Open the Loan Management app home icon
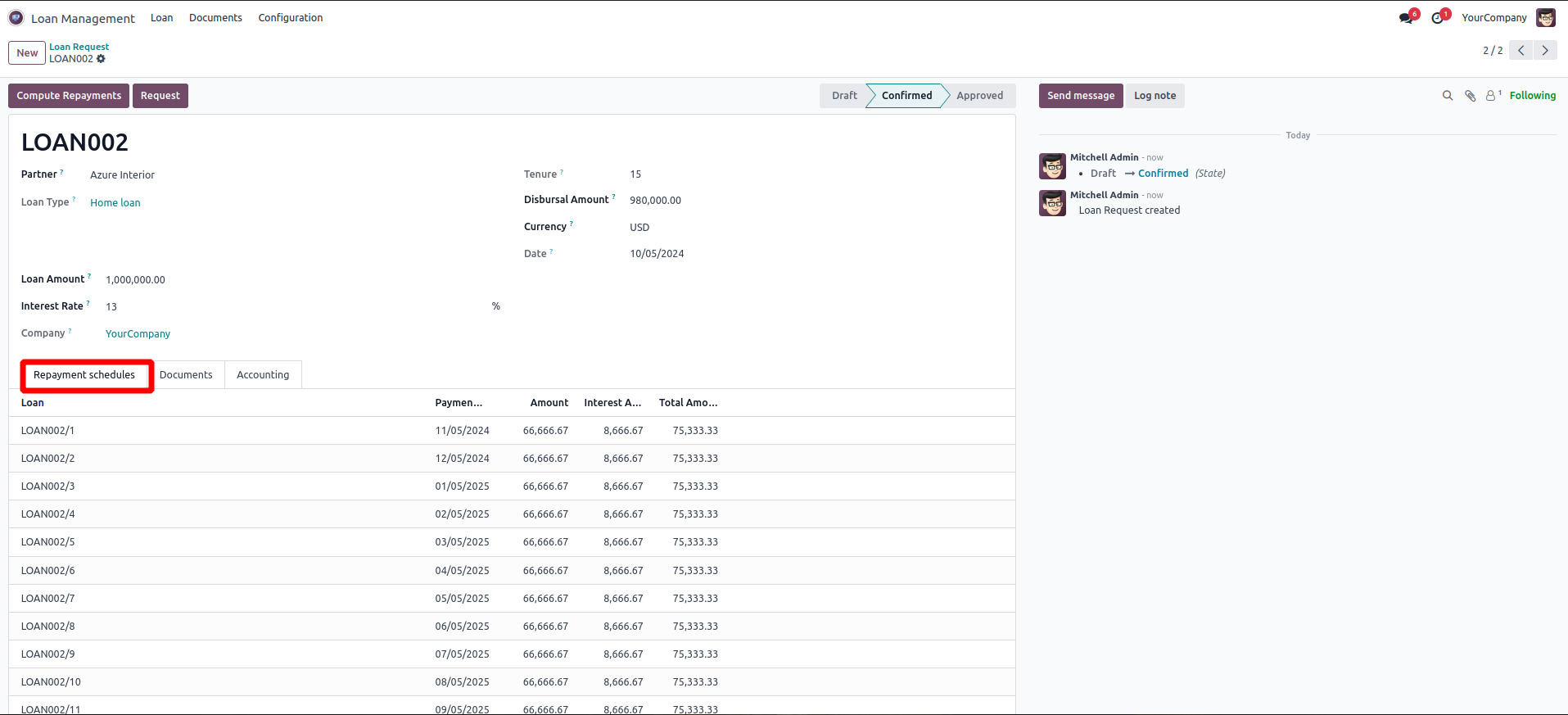 16,18
